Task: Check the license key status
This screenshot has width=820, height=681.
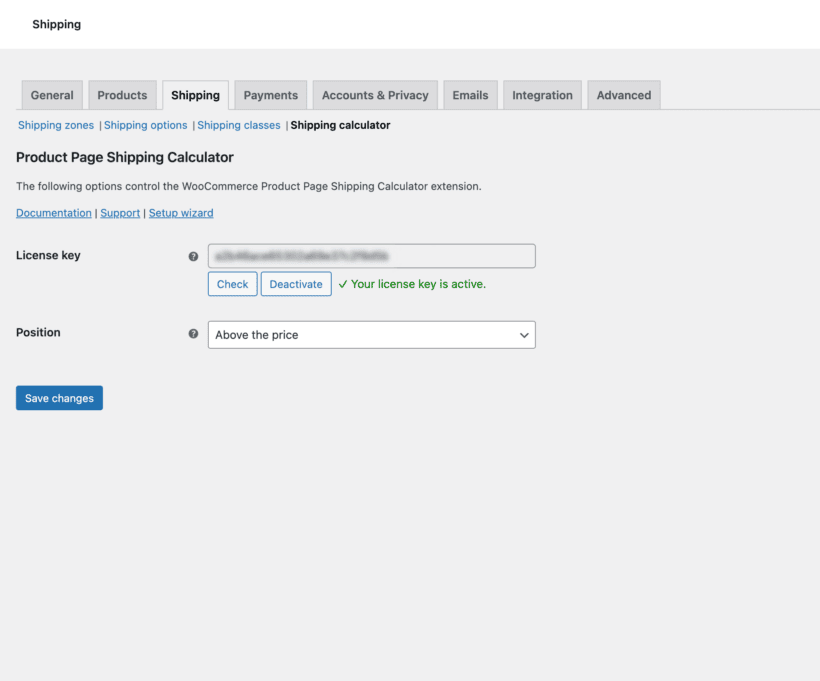Action: pos(232,284)
